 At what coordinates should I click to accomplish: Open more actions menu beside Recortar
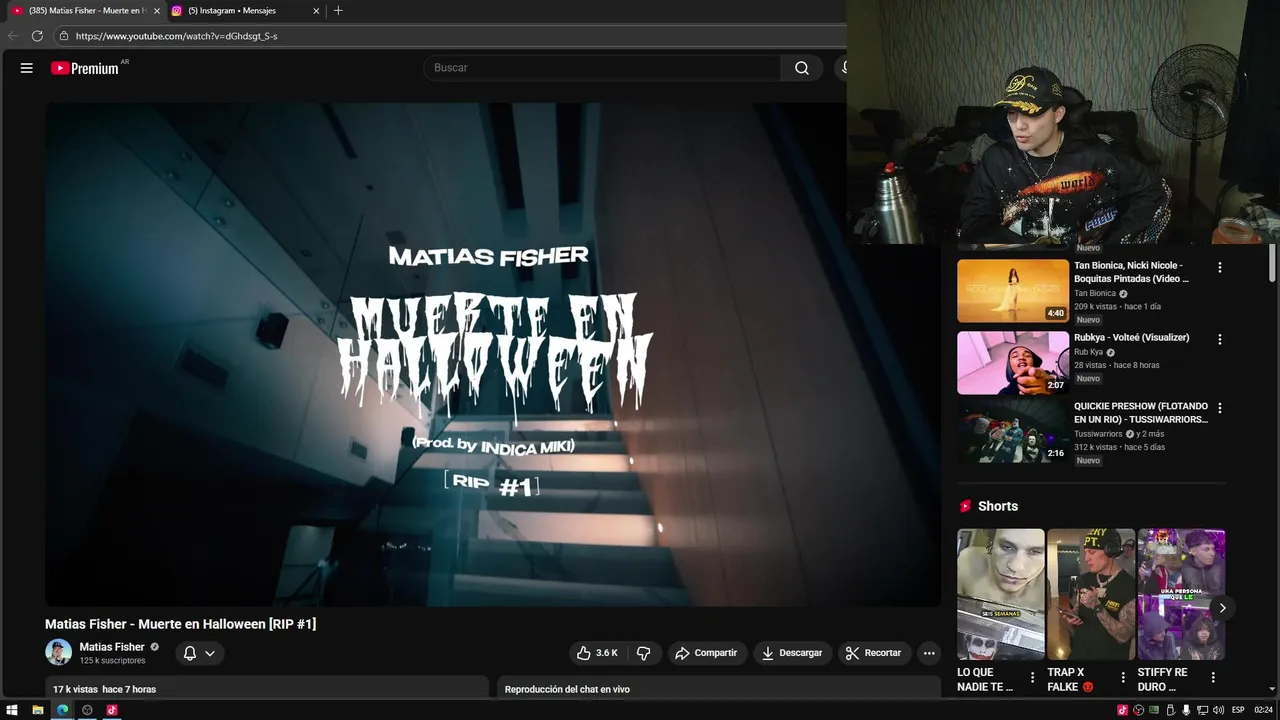[929, 653]
